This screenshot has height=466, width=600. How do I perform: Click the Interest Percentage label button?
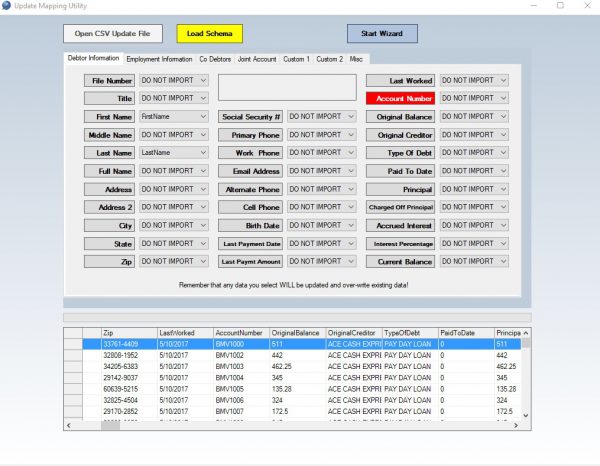pos(400,244)
